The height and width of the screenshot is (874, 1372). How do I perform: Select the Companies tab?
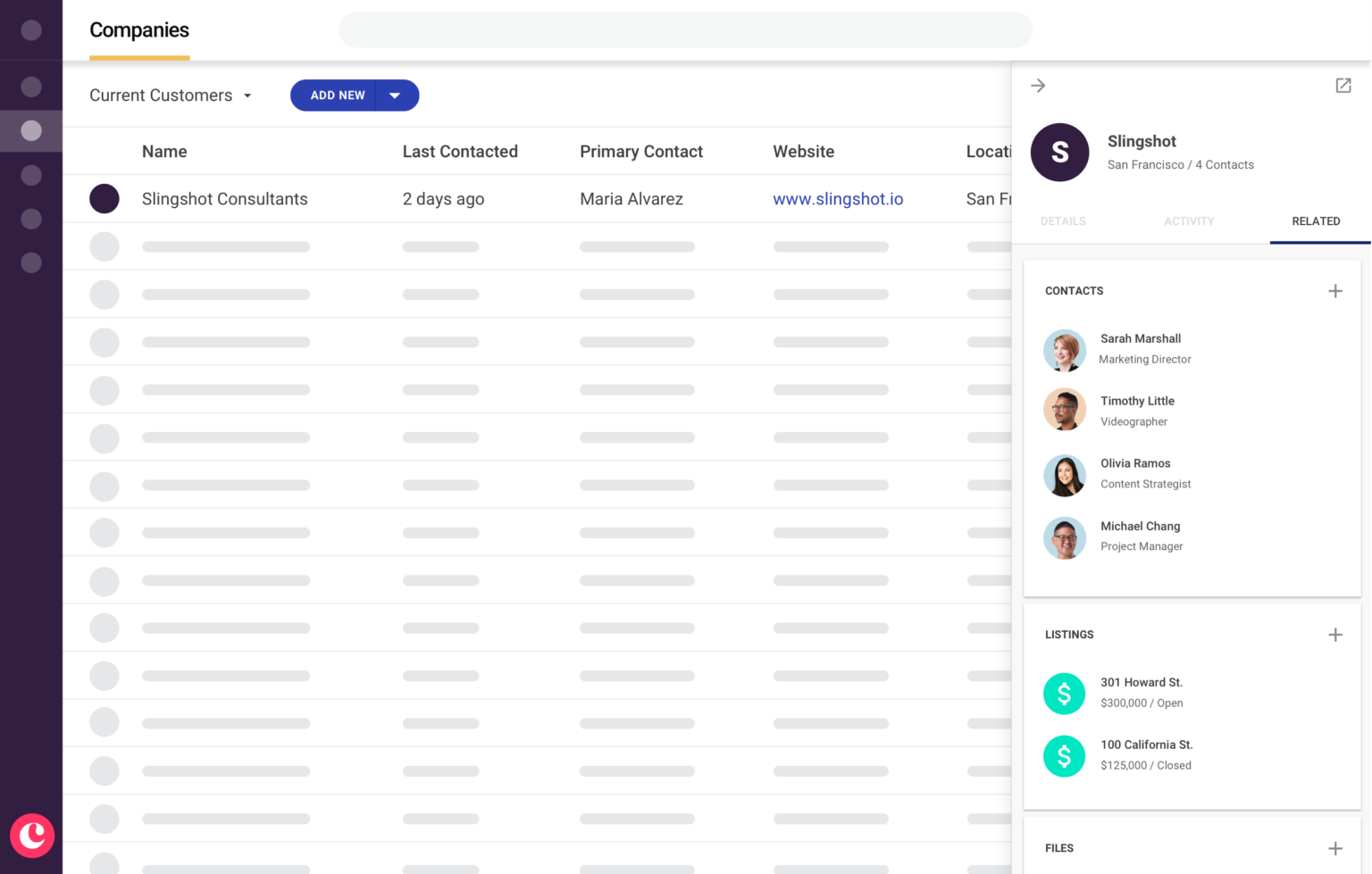click(x=138, y=29)
